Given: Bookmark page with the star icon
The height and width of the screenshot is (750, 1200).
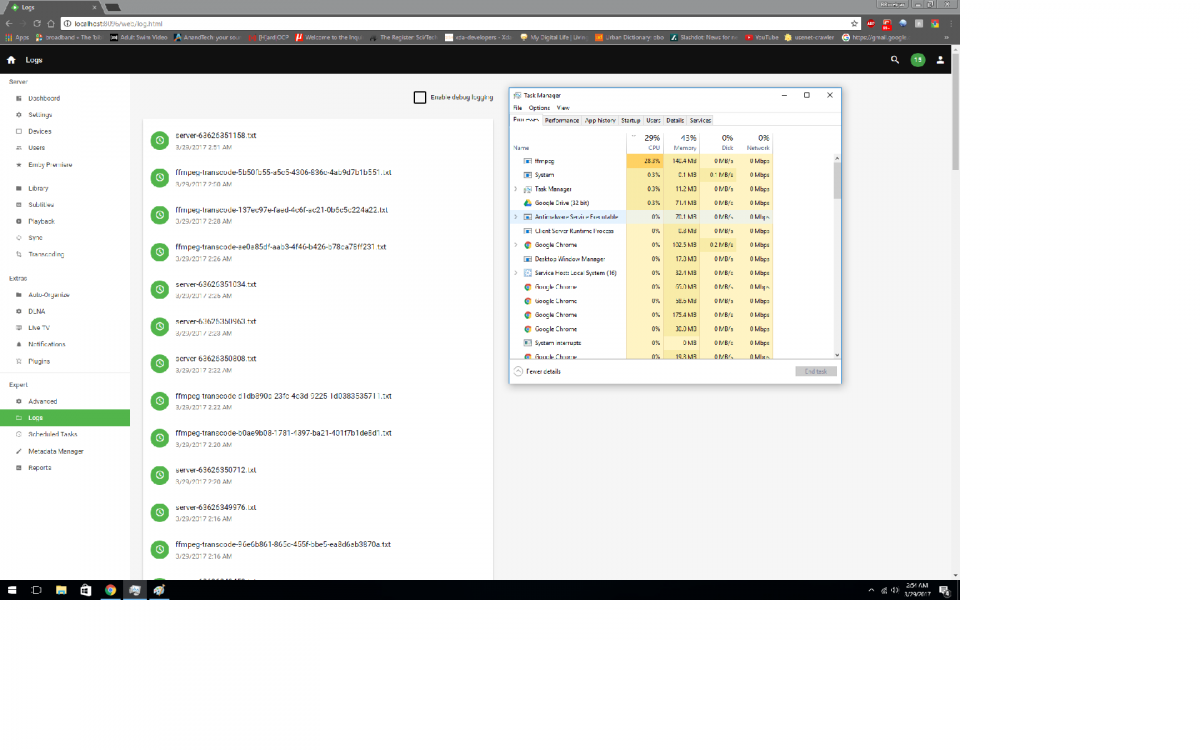Looking at the screenshot, I should pyautogui.click(x=854, y=23).
